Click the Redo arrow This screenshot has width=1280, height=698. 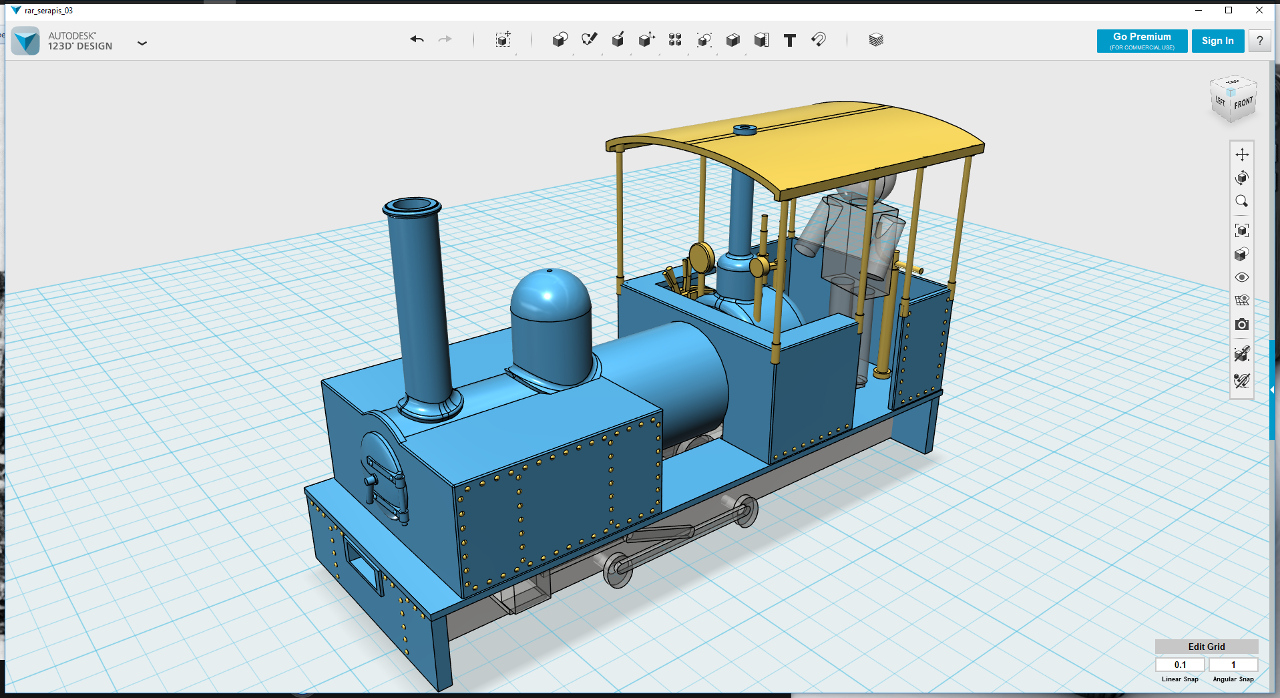pyautogui.click(x=445, y=40)
